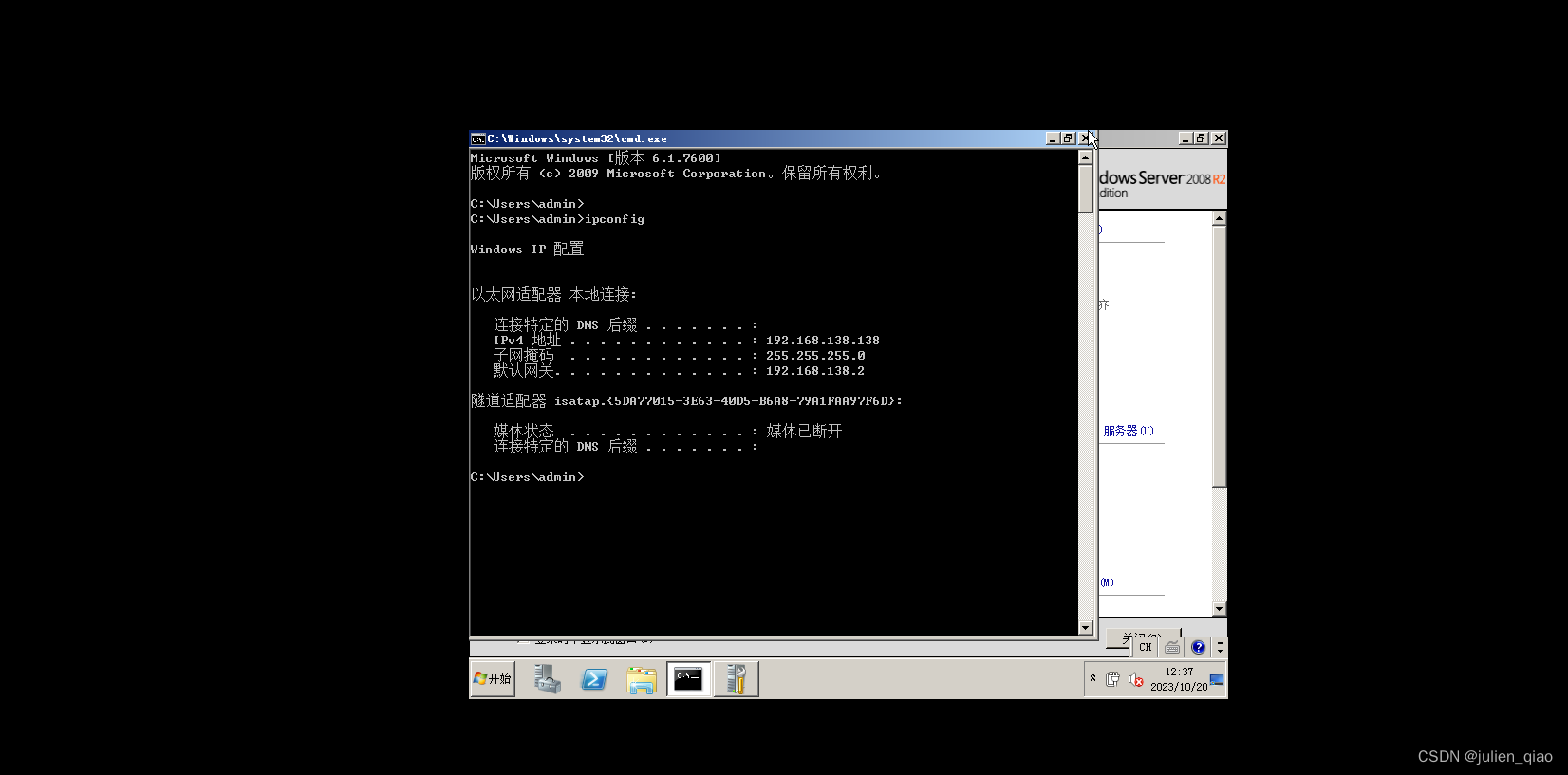The height and width of the screenshot is (775, 1568).
Task: Click the Show Desktop icon beside the clock
Action: tap(1218, 679)
